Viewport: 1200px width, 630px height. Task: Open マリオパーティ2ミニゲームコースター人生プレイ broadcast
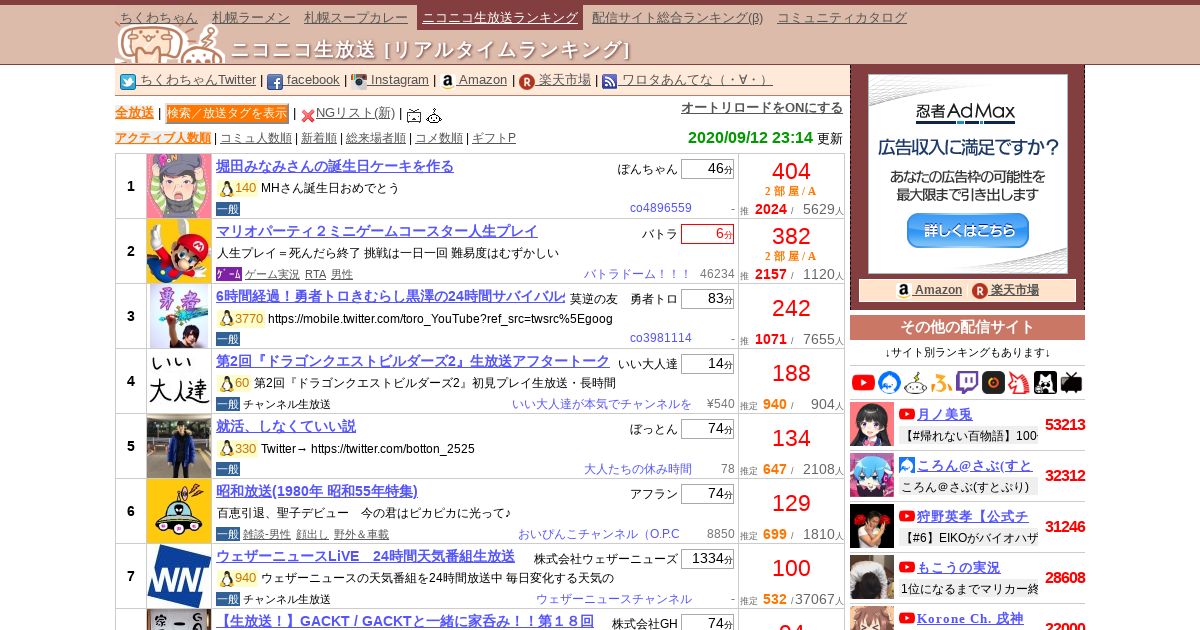click(377, 231)
